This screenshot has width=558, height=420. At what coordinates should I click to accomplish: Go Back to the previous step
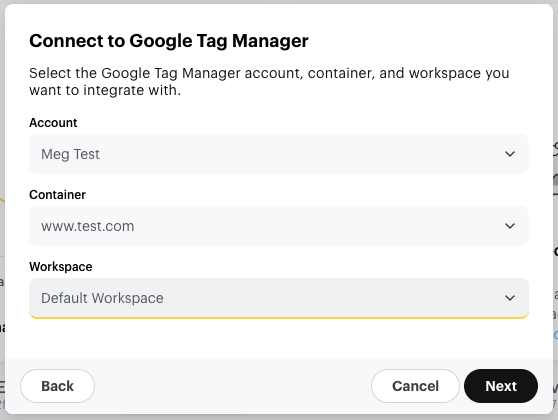point(57,386)
